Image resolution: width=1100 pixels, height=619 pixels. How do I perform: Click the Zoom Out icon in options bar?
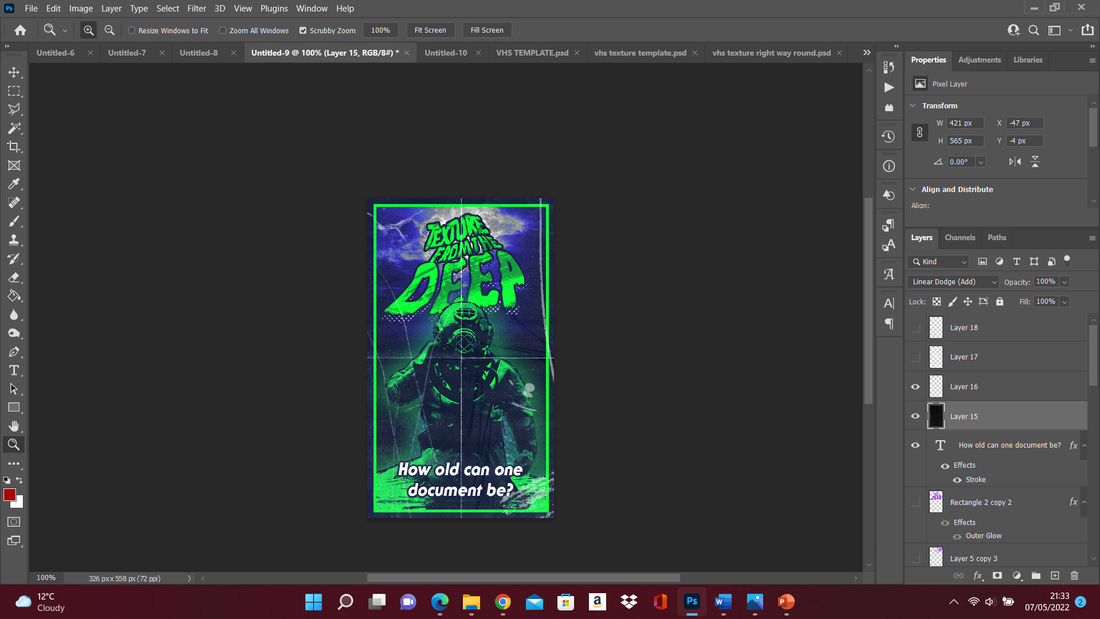[x=109, y=30]
